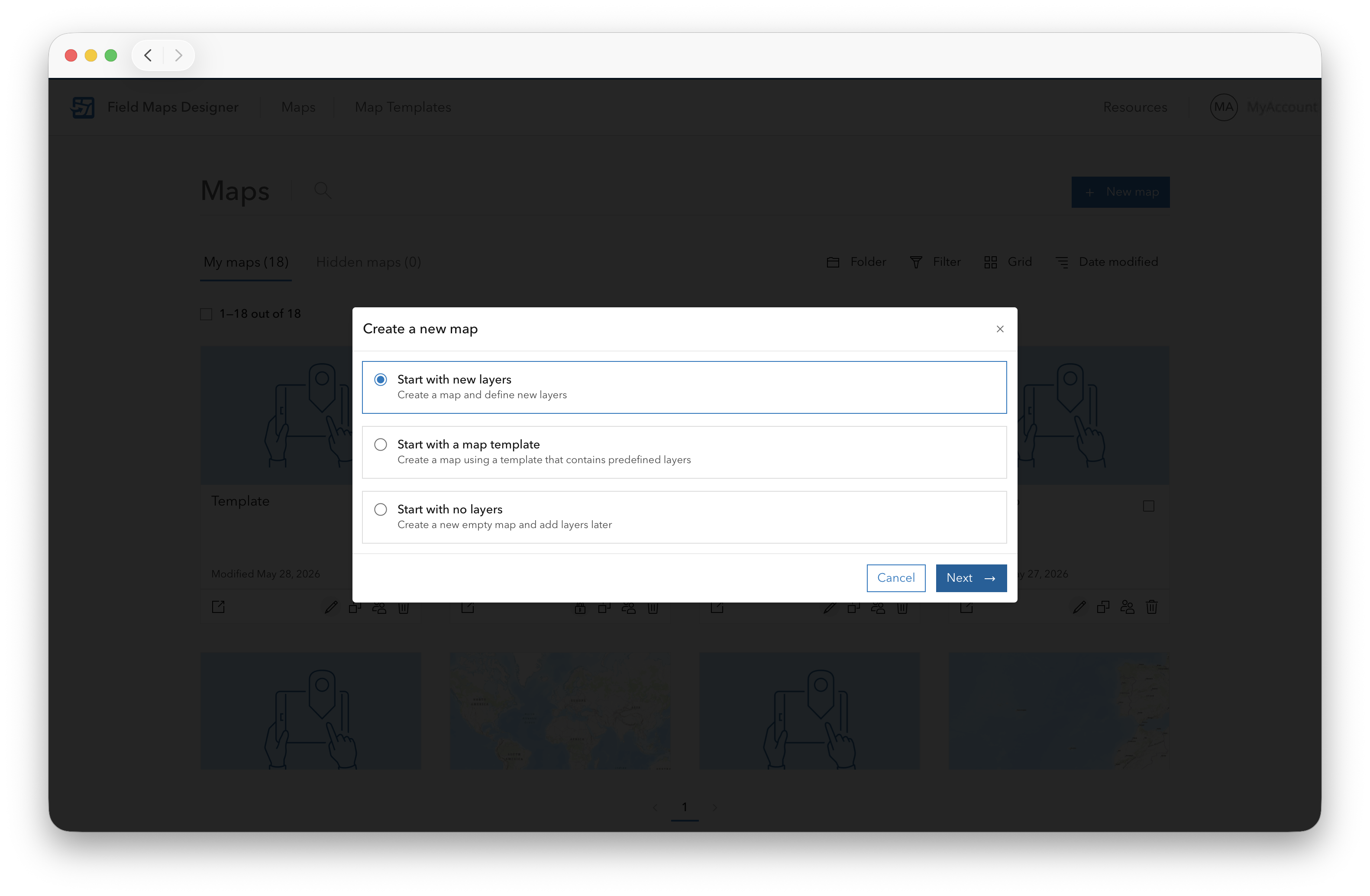
Task: Click page number 1 in the pagination
Action: [x=685, y=807]
